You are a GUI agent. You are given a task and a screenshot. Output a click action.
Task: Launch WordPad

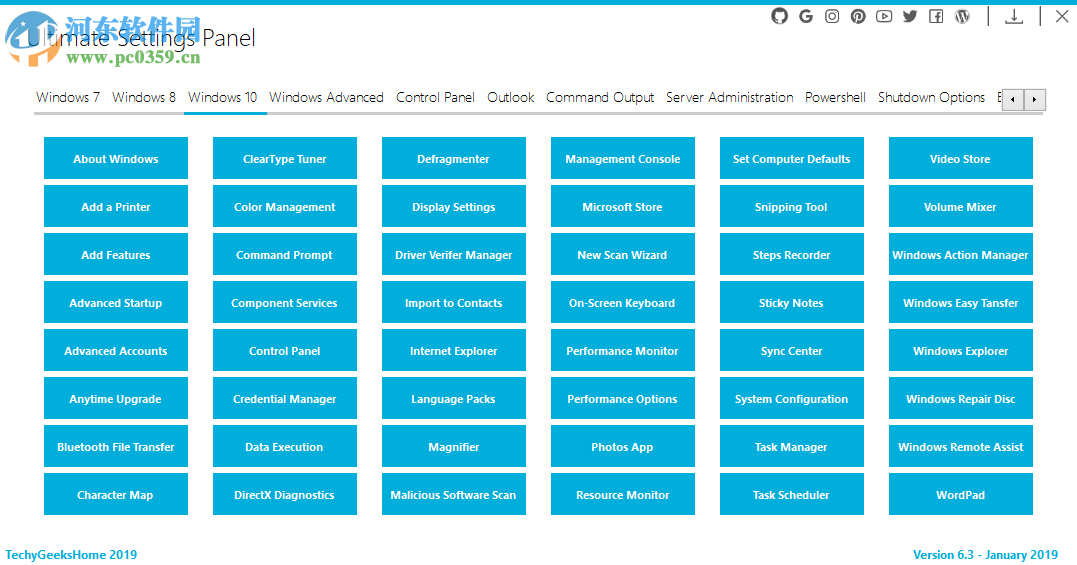(x=960, y=494)
